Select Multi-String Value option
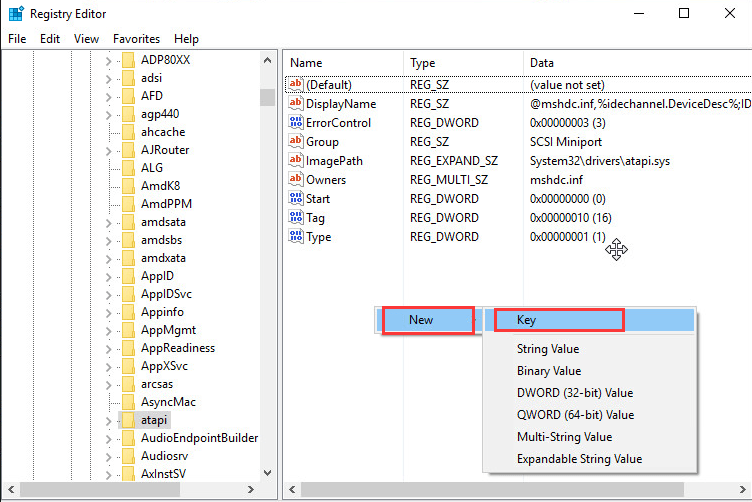 pyautogui.click(x=589, y=437)
